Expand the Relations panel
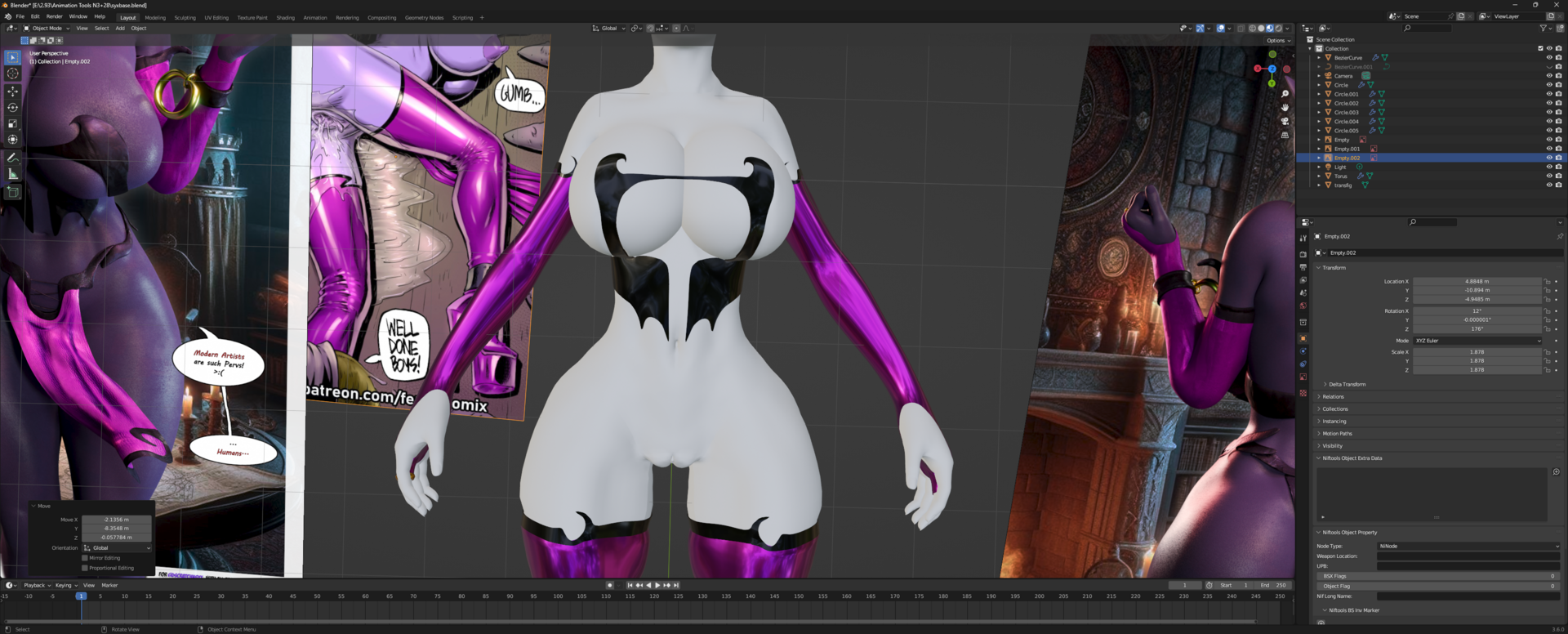The width and height of the screenshot is (1568, 634). pyautogui.click(x=1333, y=396)
